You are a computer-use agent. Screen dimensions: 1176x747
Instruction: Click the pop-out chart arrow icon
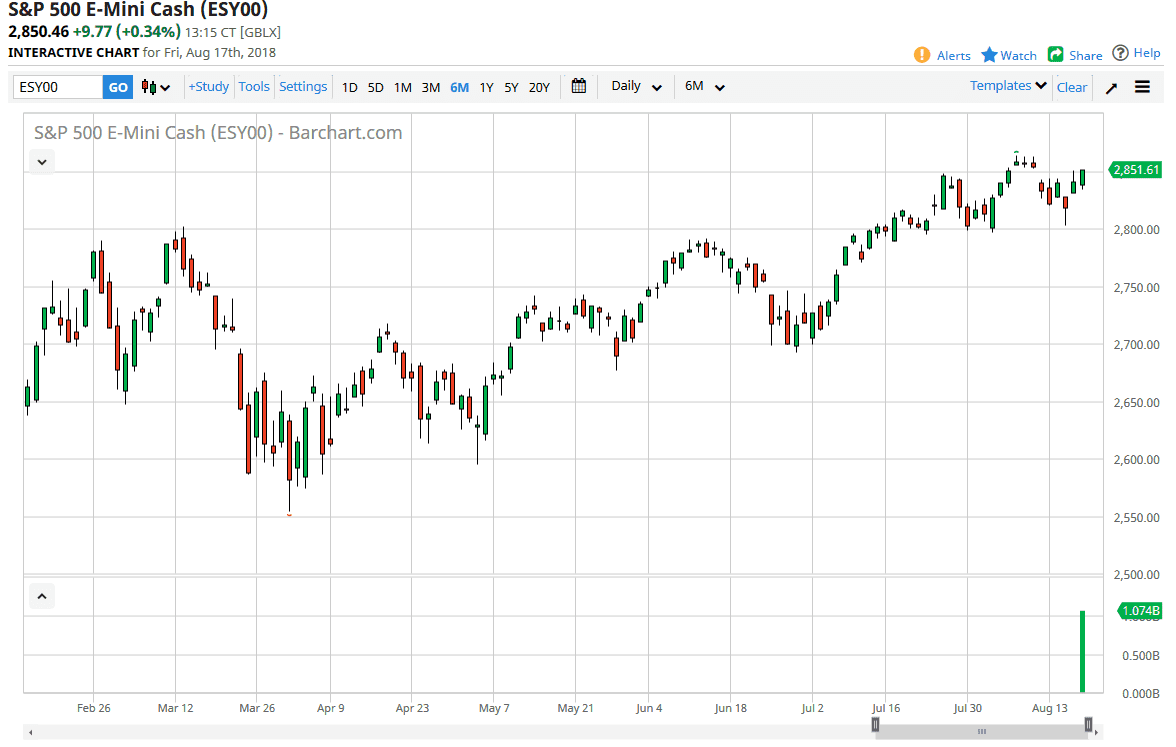click(1111, 88)
